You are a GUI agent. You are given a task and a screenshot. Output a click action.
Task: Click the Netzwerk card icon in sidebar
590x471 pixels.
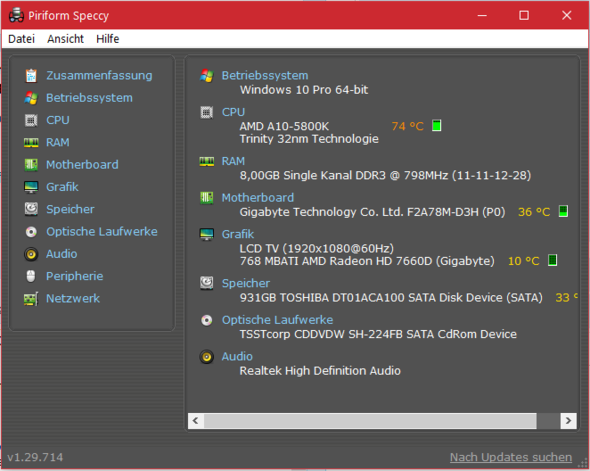pos(31,299)
